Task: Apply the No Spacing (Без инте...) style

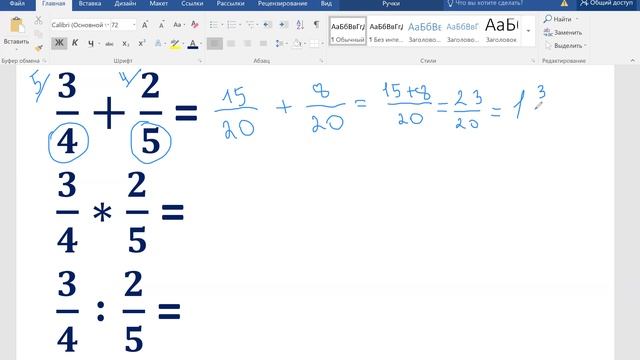Action: pos(386,31)
